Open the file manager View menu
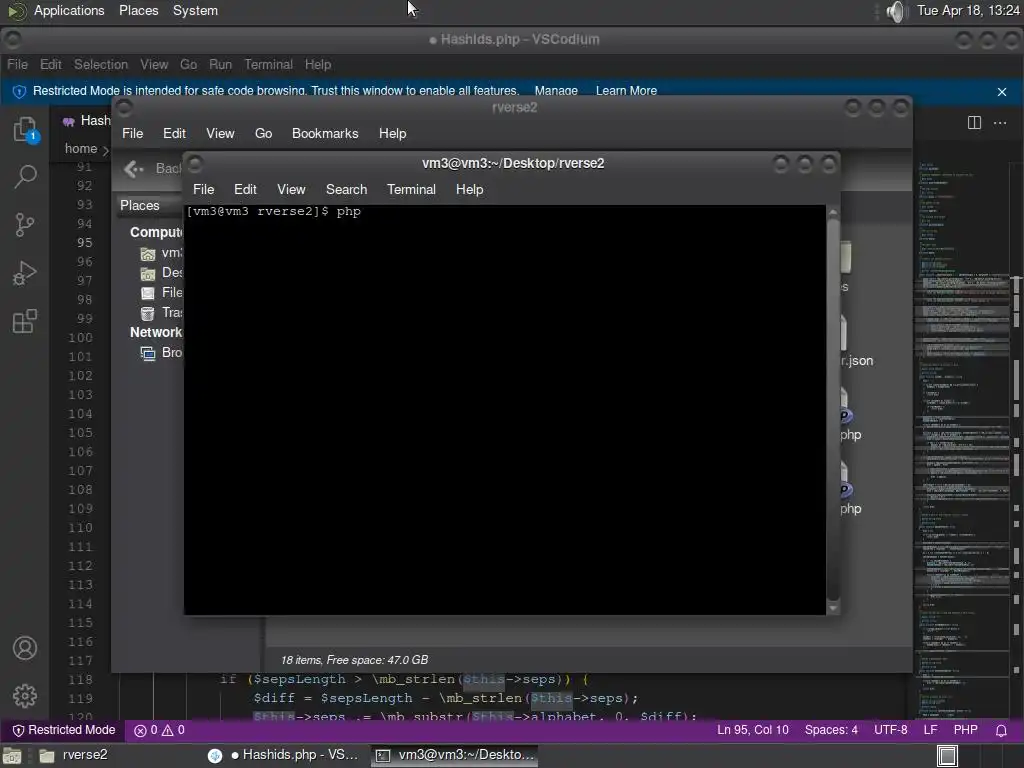This screenshot has height=768, width=1024. (220, 133)
